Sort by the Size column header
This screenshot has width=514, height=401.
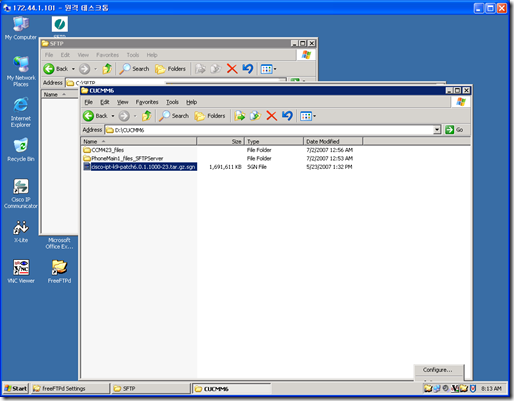pos(221,141)
